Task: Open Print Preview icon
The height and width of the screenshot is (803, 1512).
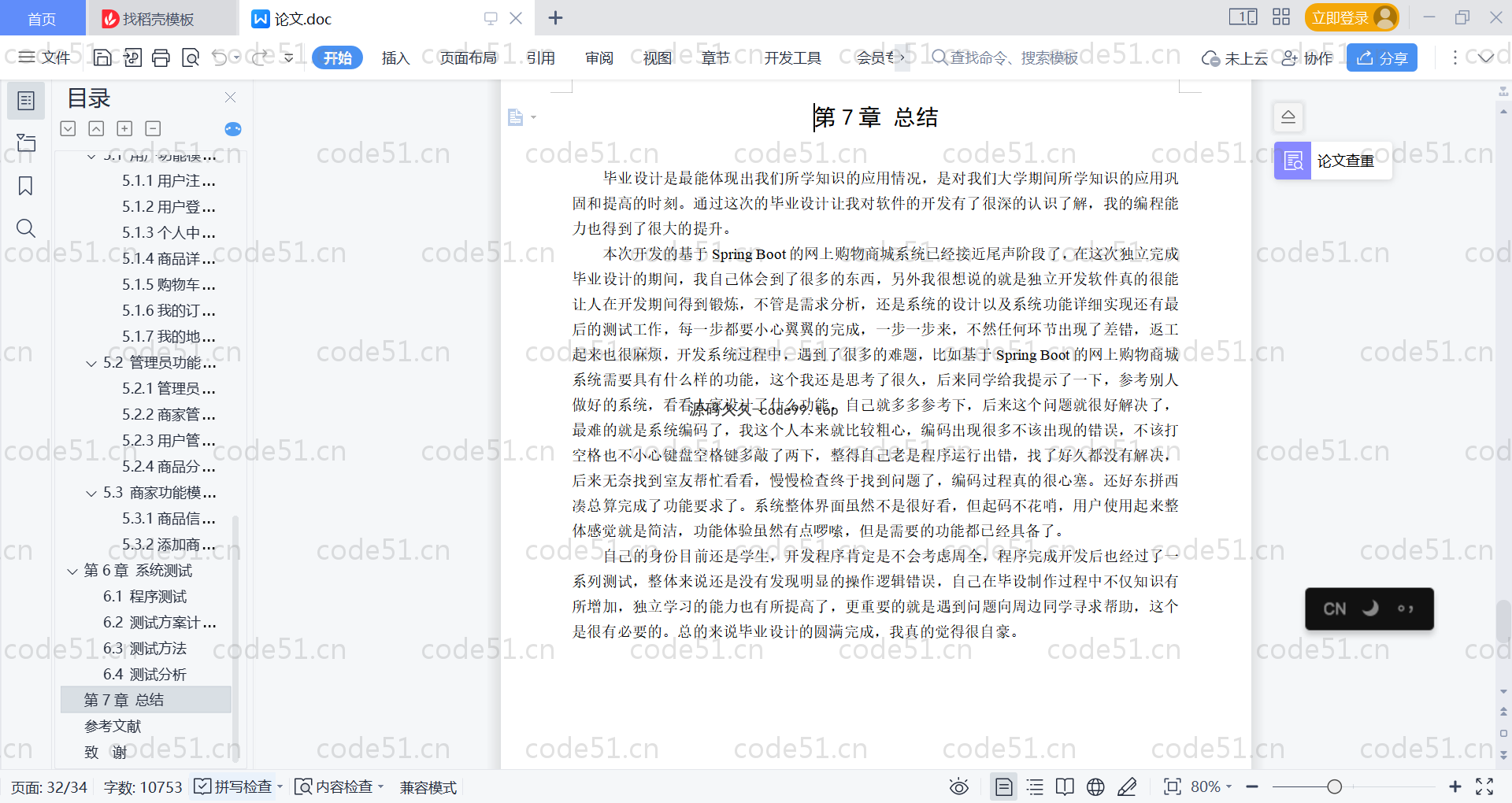Action: pyautogui.click(x=191, y=57)
